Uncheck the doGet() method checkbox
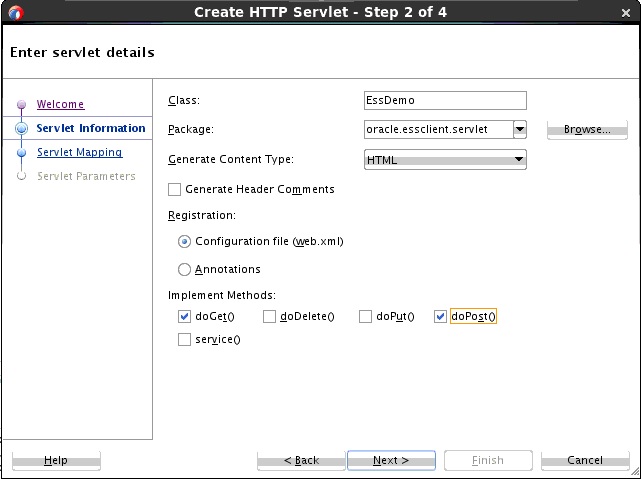 (x=184, y=316)
